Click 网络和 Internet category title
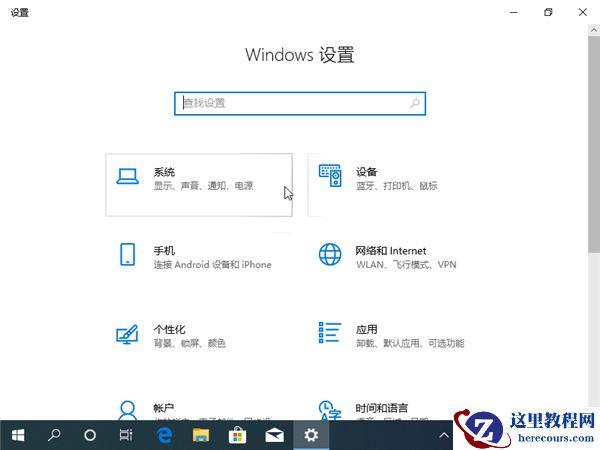Screen dimensions: 600x450 coord(391,251)
